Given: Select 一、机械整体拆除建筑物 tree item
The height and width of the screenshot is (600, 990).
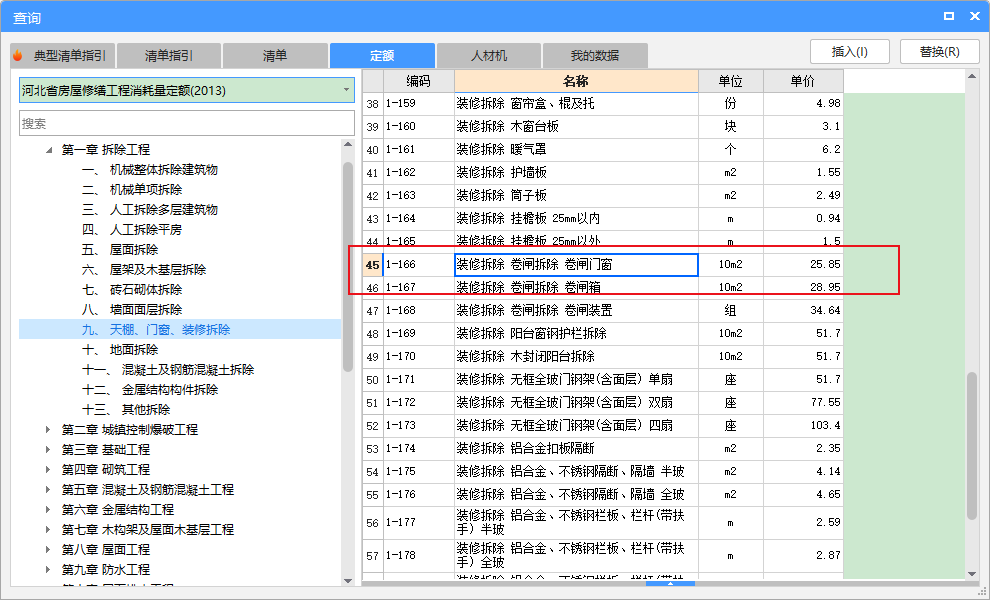Looking at the screenshot, I should pyautogui.click(x=150, y=170).
